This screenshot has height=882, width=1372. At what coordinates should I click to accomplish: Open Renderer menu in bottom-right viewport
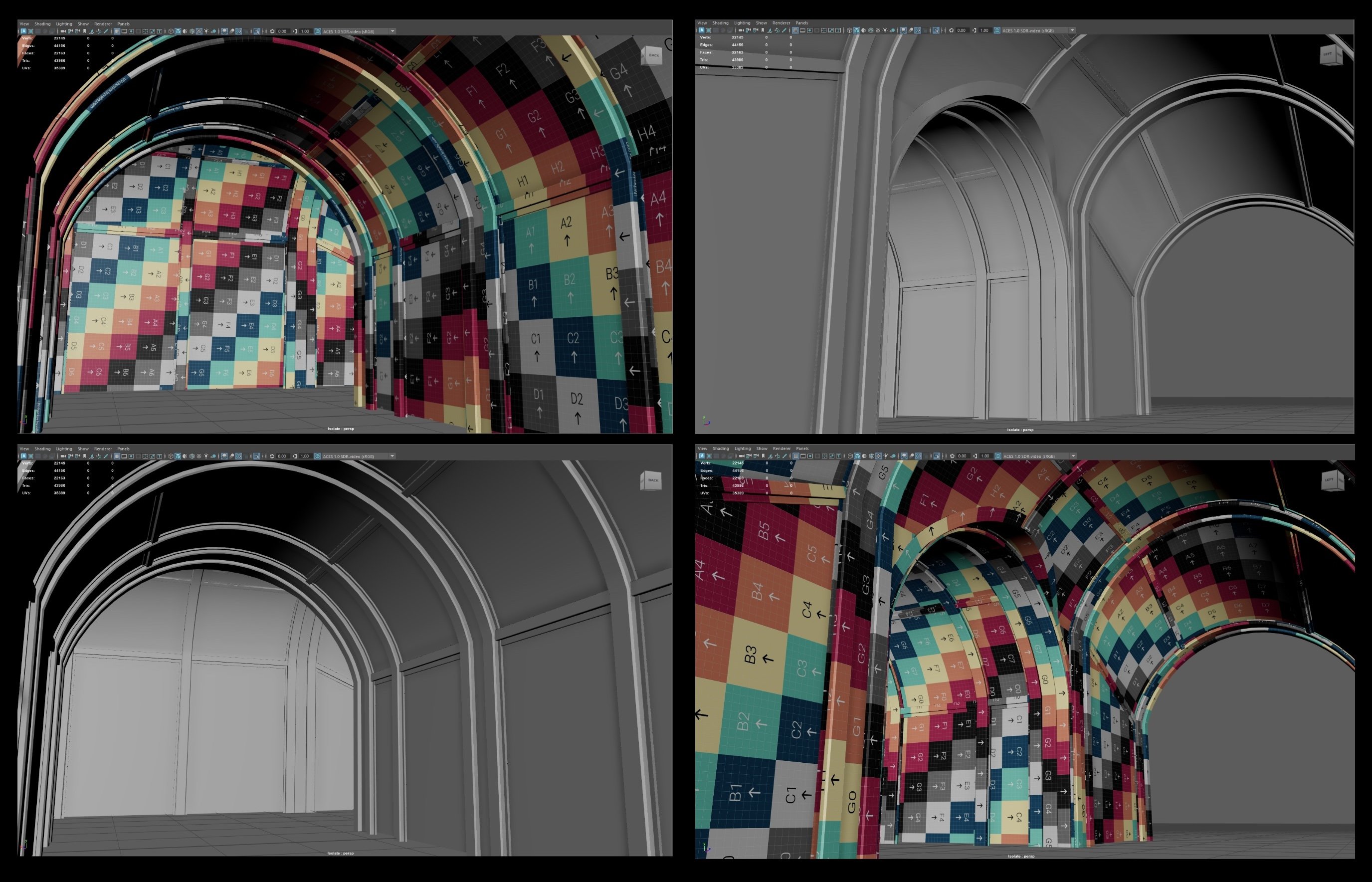[x=782, y=448]
